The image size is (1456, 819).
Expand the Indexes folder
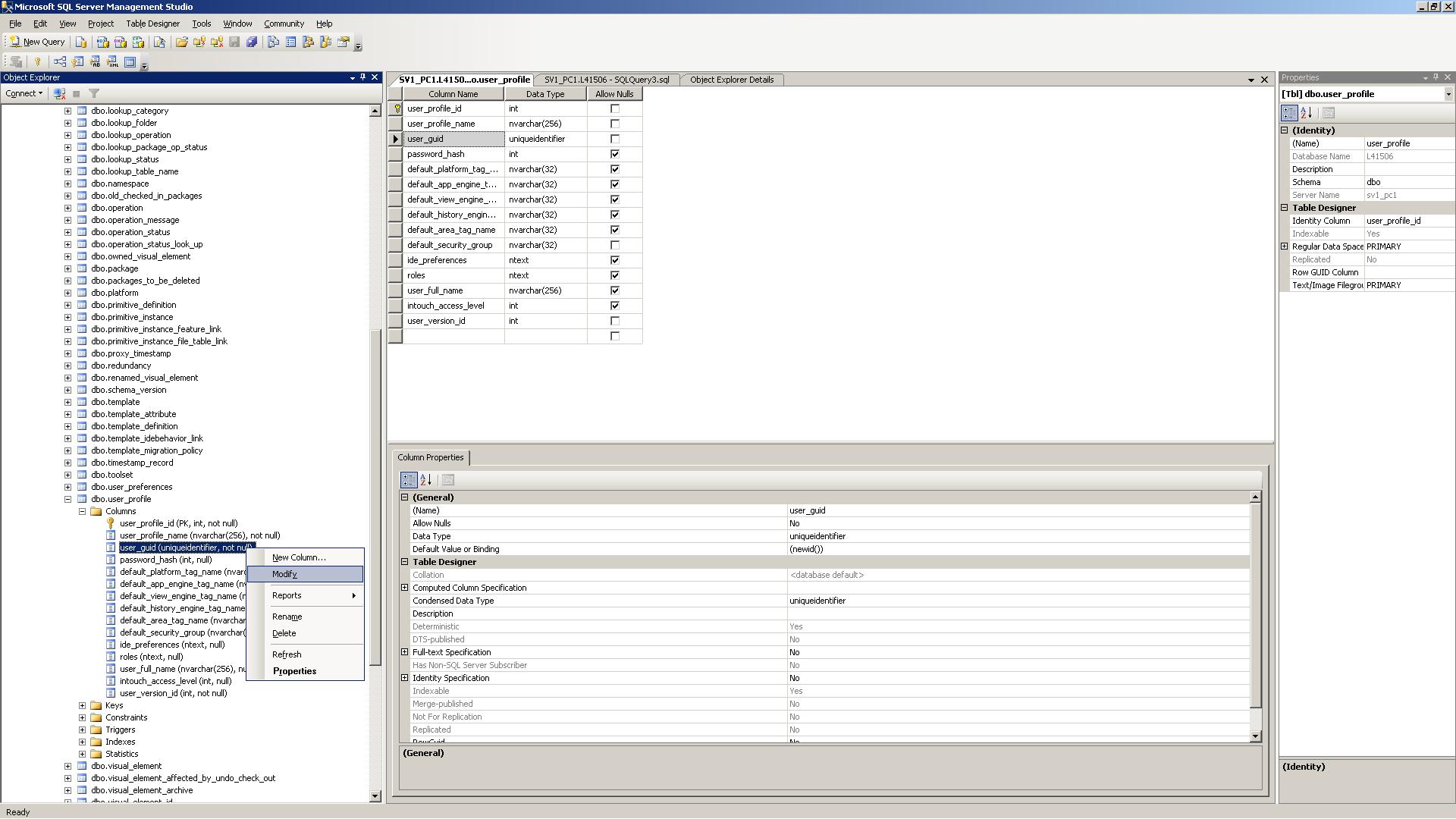tap(82, 742)
